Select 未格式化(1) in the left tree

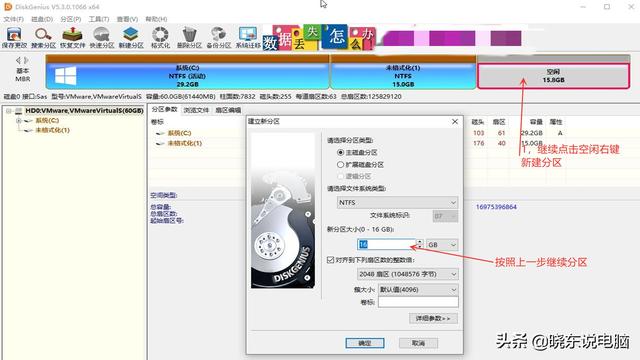52,130
